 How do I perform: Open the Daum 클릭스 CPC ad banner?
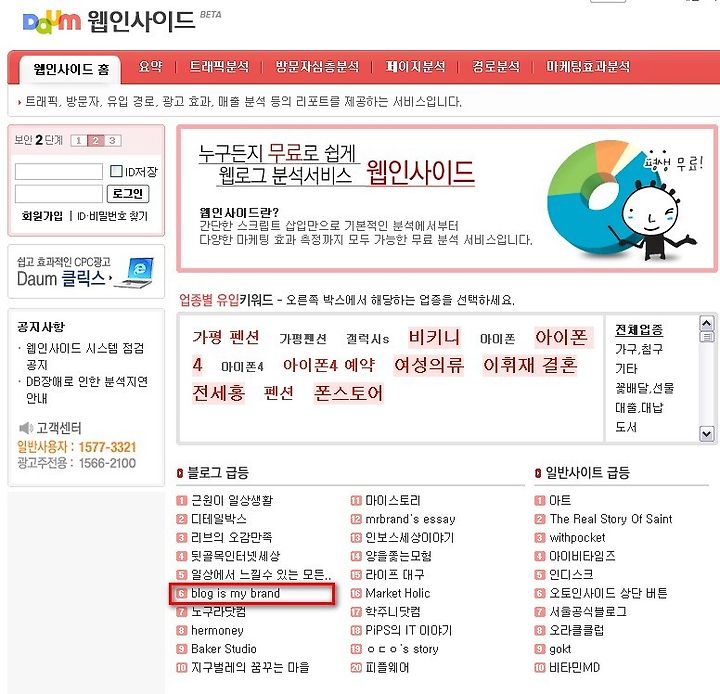coord(86,272)
